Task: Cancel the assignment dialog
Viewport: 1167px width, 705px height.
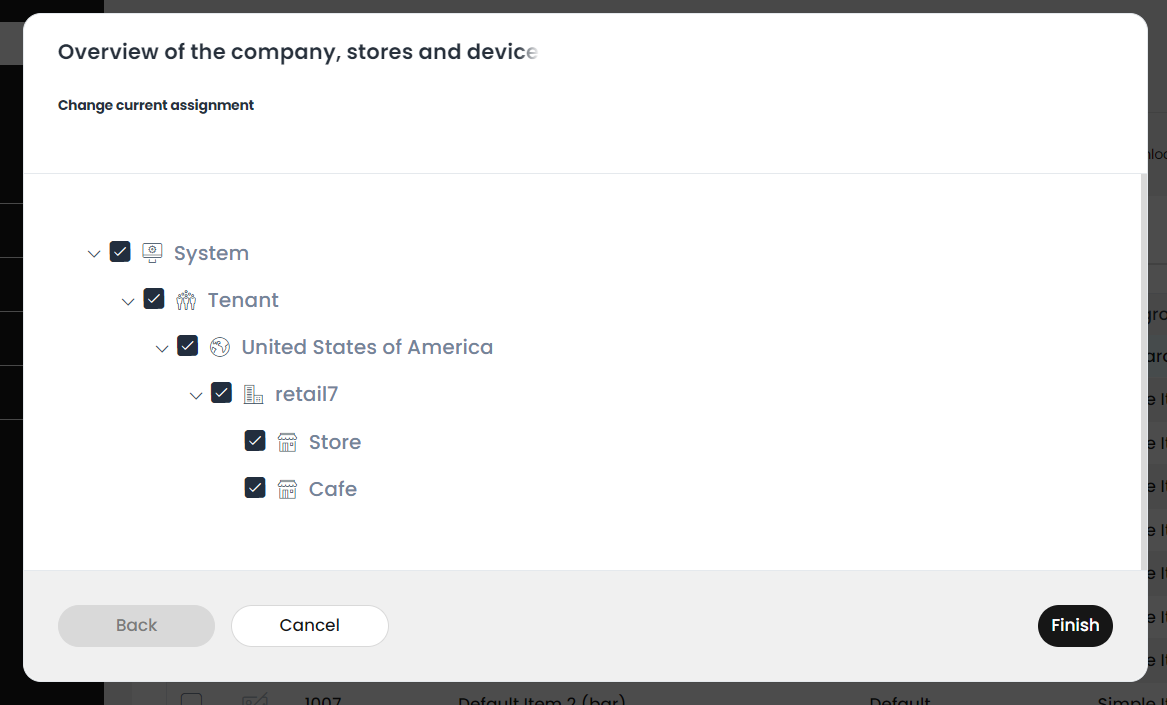Action: tap(310, 625)
